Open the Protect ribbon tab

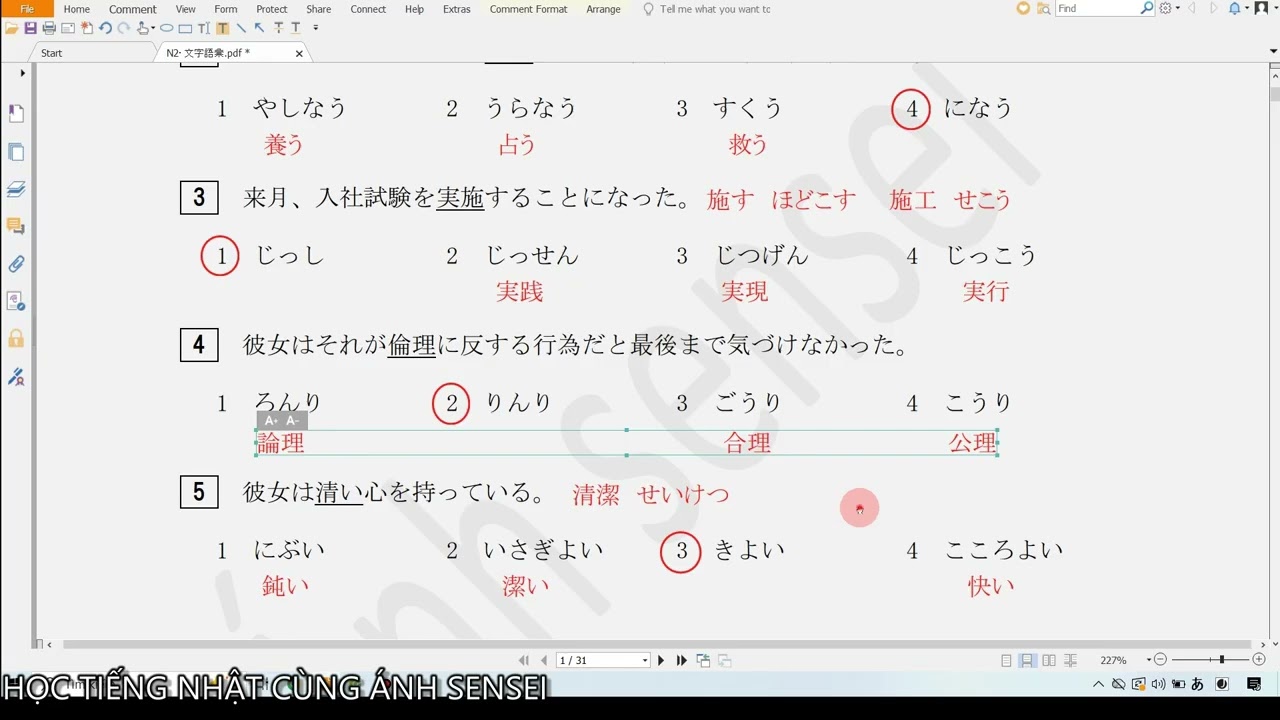[272, 9]
